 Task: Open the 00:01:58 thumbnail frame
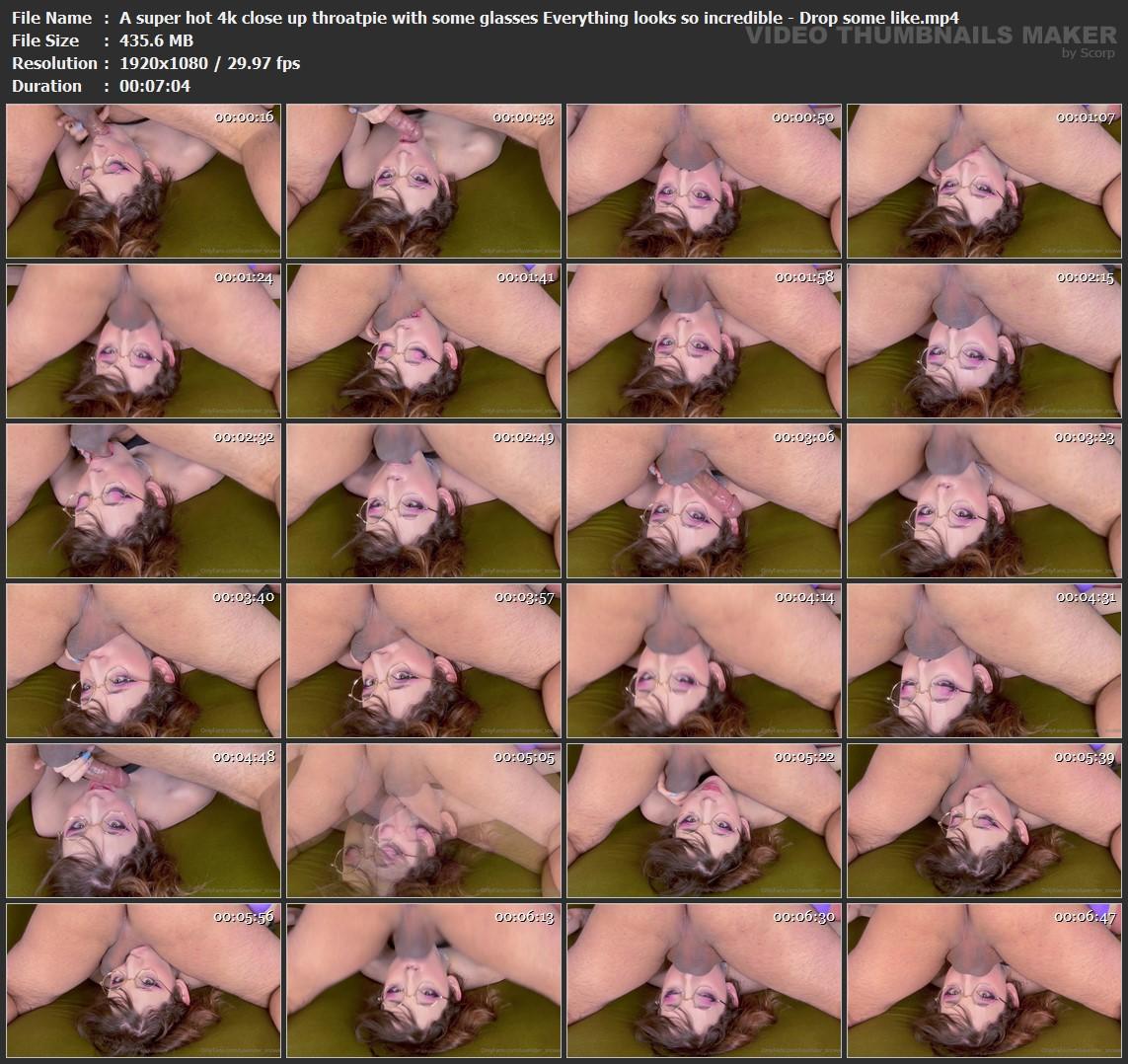[704, 342]
